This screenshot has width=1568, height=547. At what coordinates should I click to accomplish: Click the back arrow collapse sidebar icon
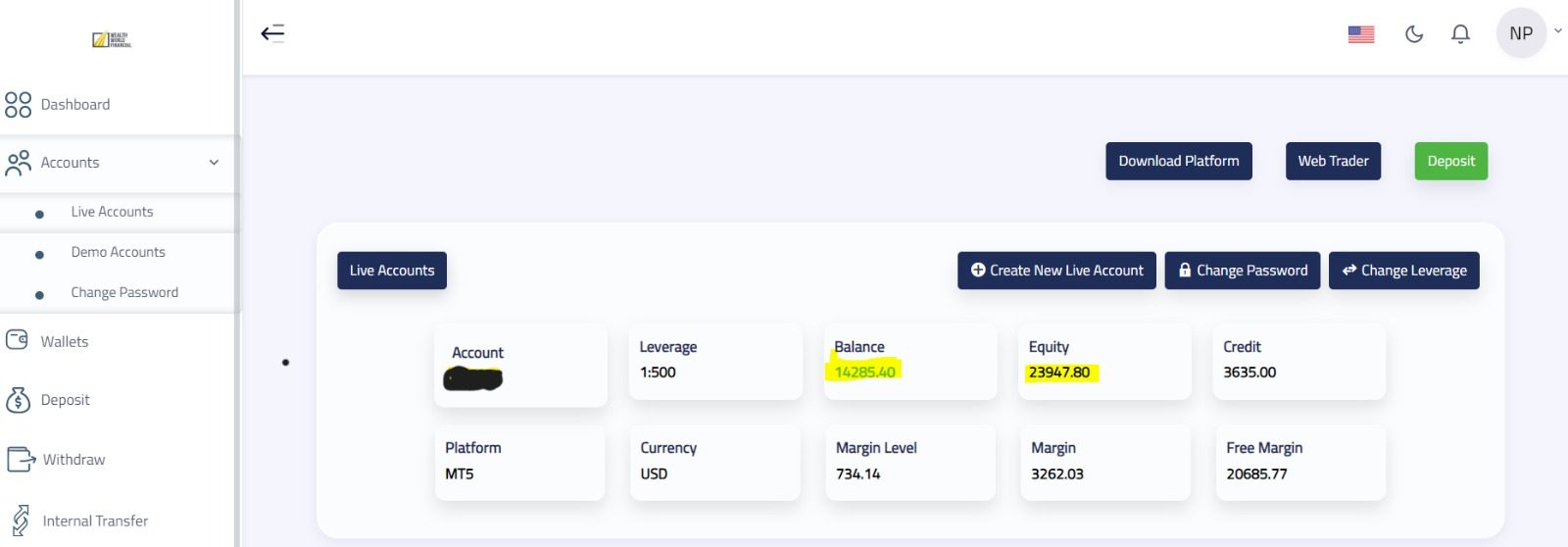click(x=272, y=33)
